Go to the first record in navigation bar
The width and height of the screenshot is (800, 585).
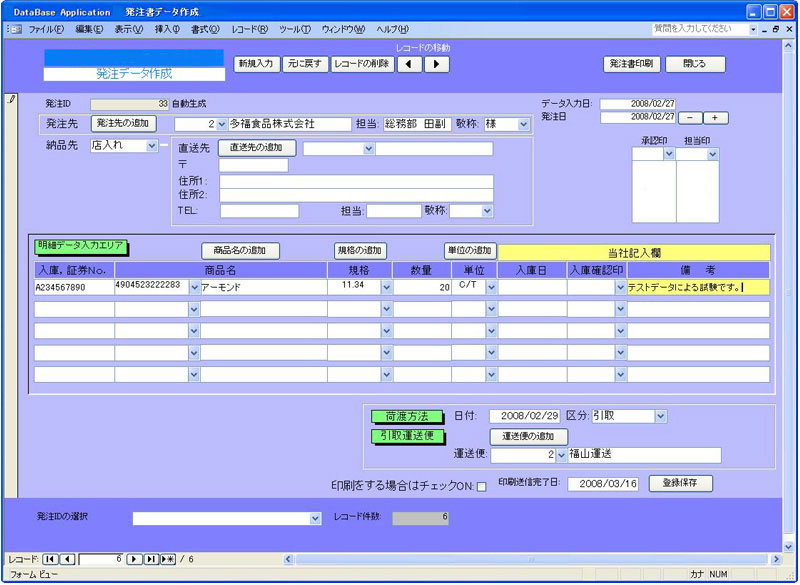(50, 559)
